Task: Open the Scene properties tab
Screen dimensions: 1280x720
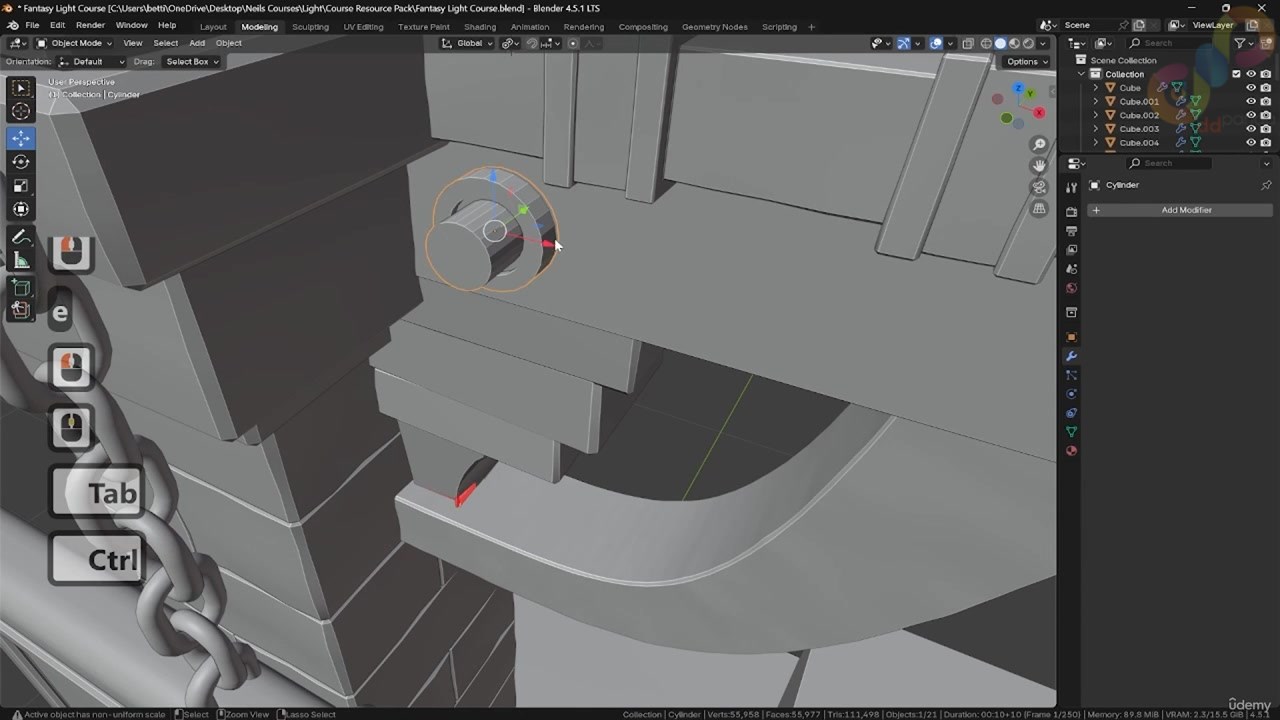Action: (1071, 269)
